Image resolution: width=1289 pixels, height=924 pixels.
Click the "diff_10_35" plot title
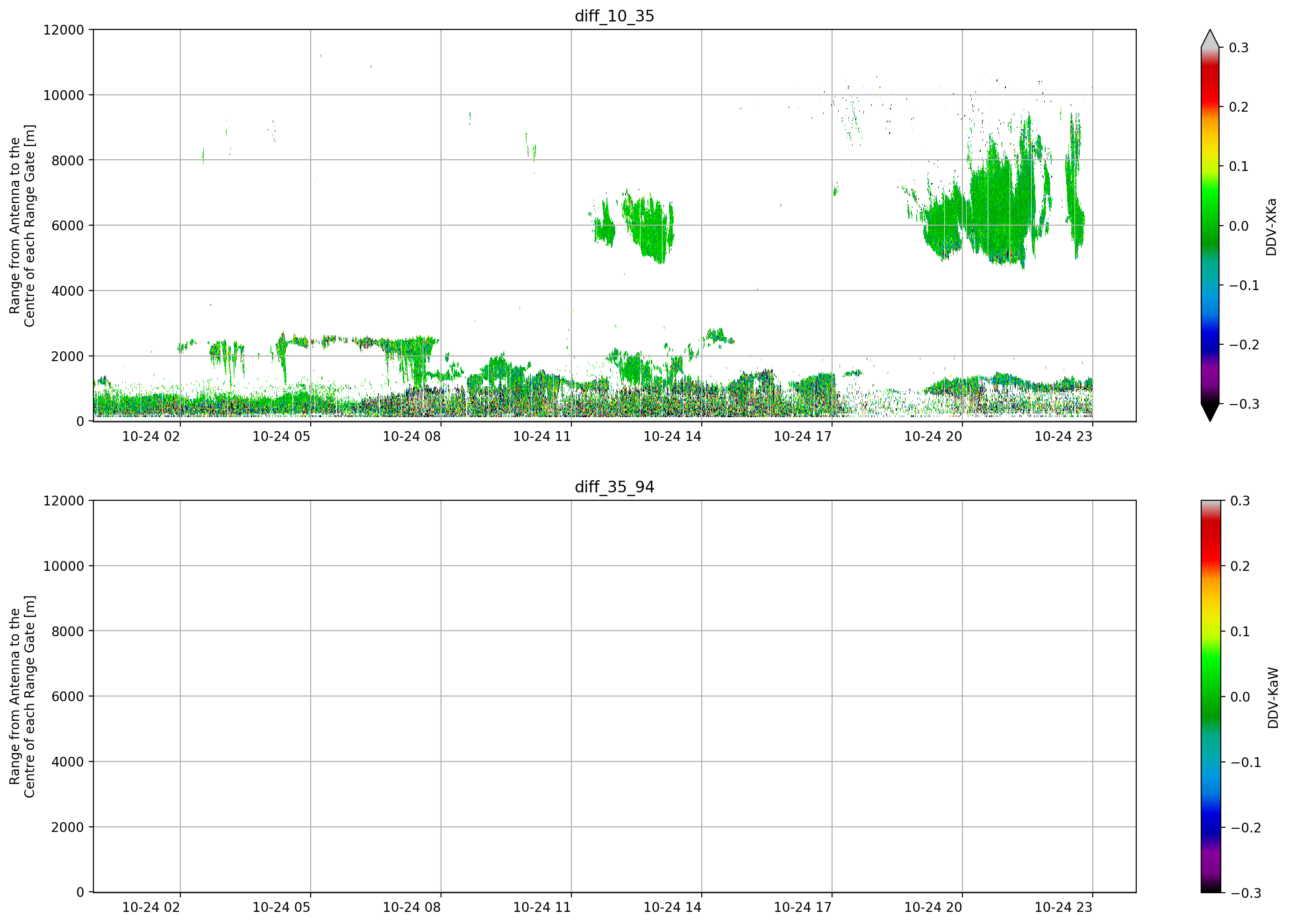pyautogui.click(x=614, y=16)
